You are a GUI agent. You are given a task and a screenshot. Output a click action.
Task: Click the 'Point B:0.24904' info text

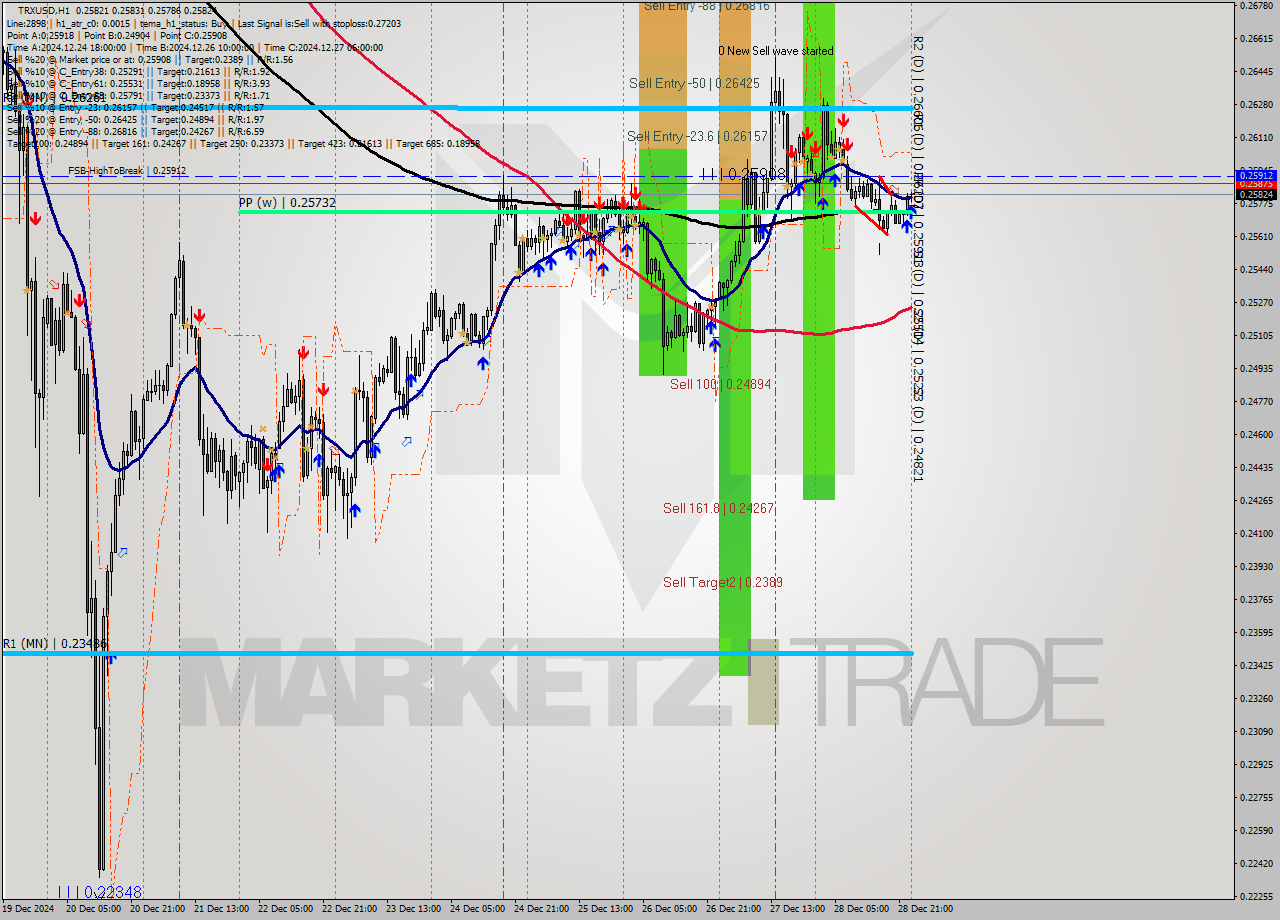point(124,35)
